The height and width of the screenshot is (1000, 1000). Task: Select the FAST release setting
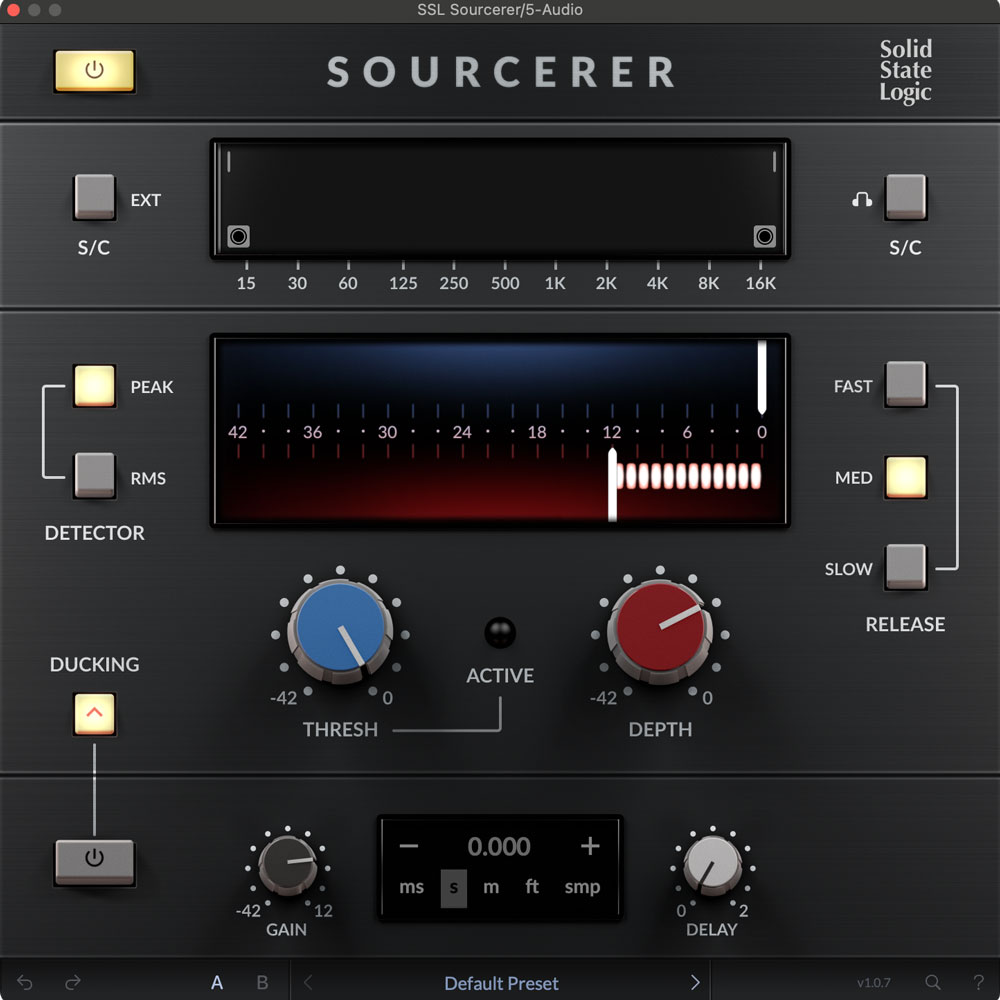[906, 385]
